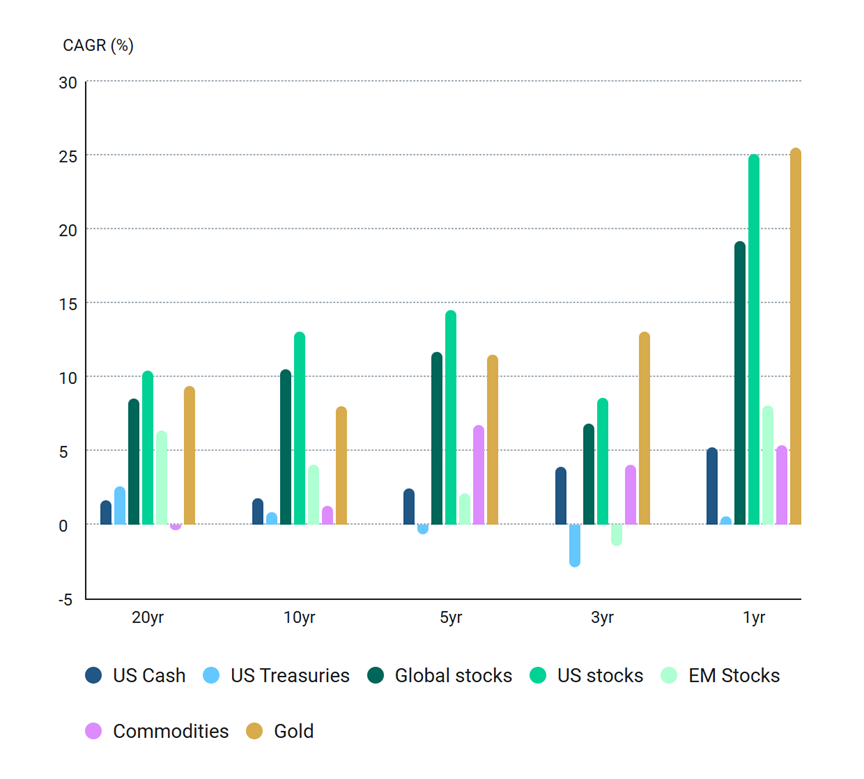Click the 1yr x-axis label
Viewport: 864px width, 779px height.
753,618
